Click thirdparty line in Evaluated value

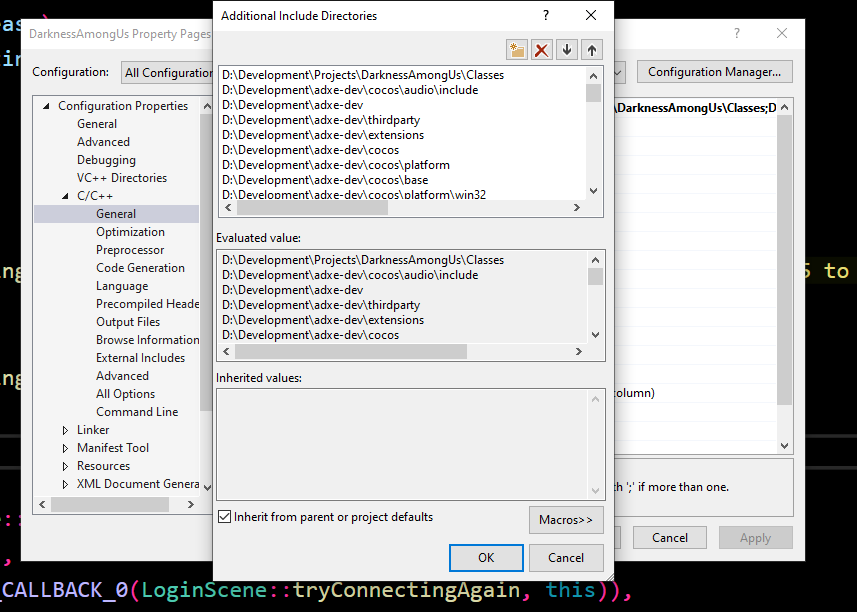click(x=321, y=305)
